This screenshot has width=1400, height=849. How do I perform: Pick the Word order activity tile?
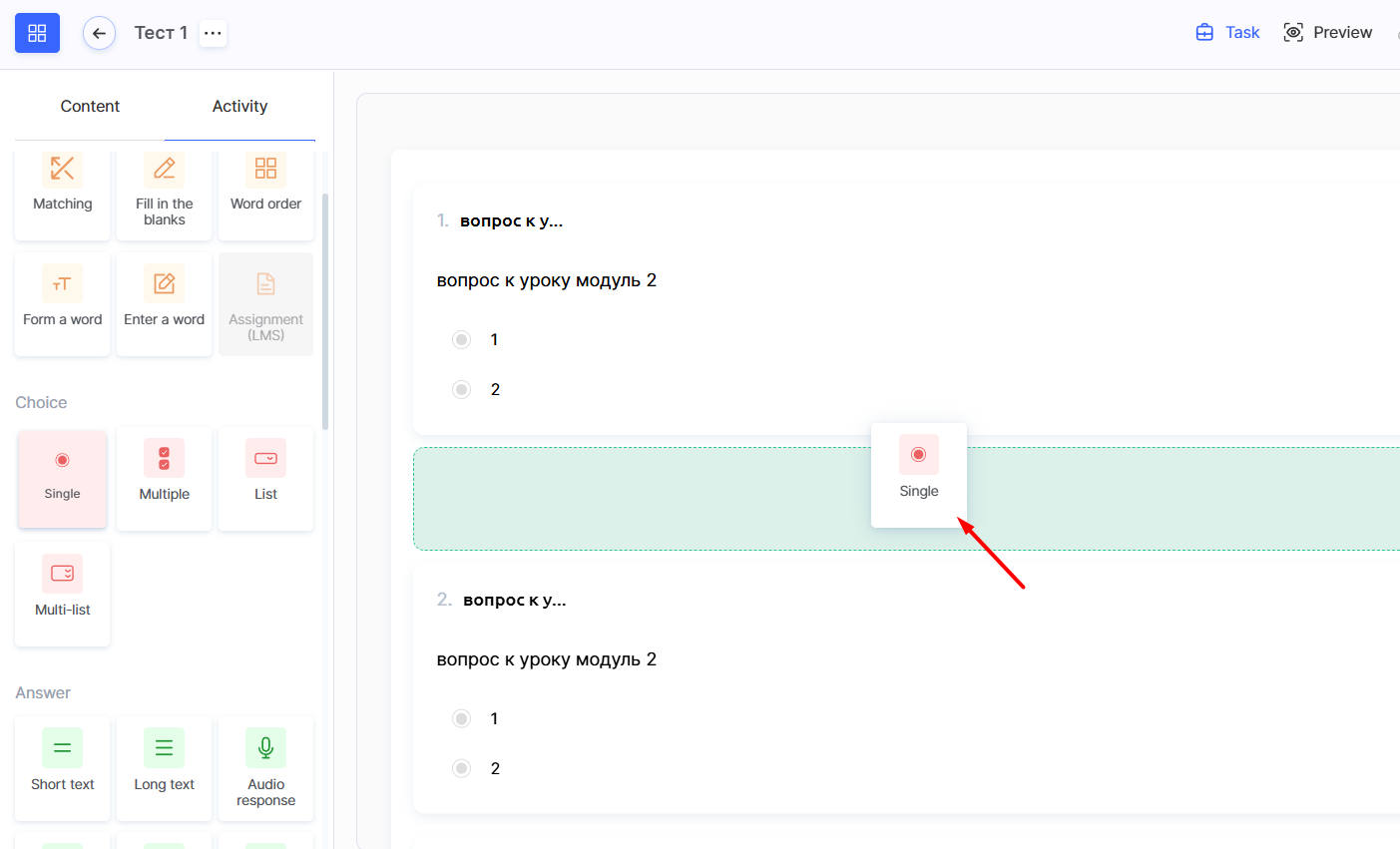(265, 190)
